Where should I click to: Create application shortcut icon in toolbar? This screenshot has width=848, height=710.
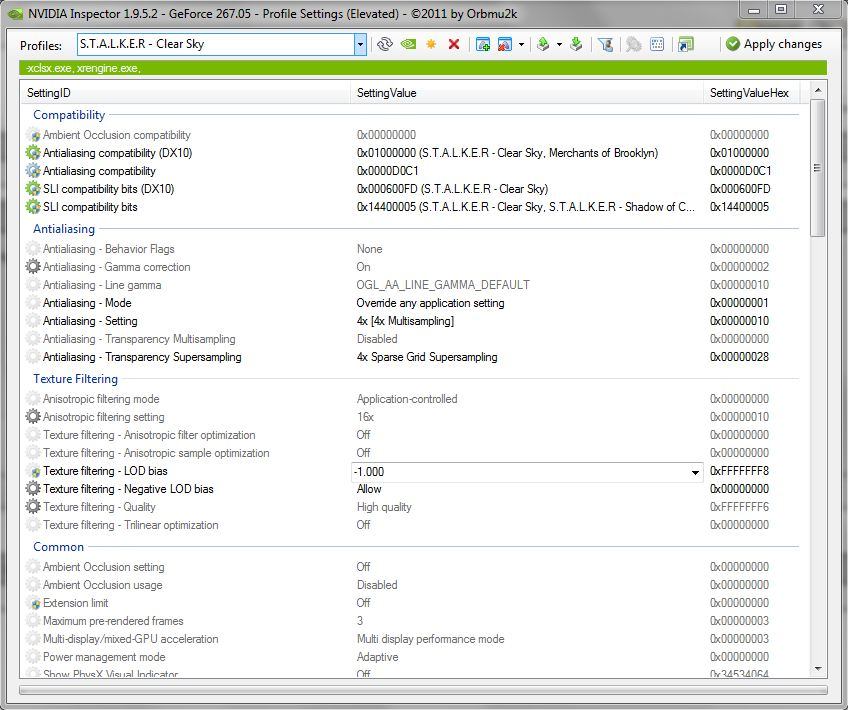click(685, 44)
